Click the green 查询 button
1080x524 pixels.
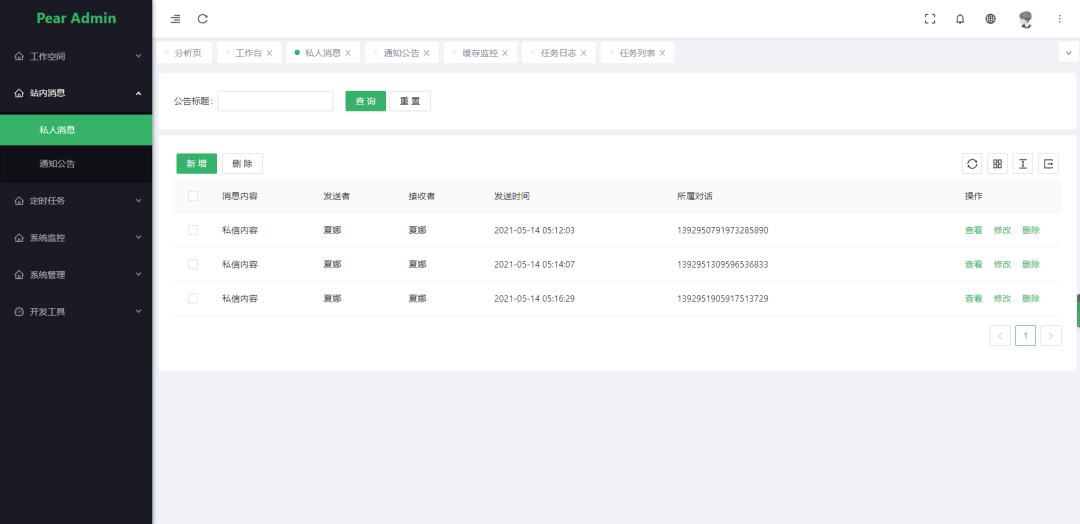(x=365, y=101)
